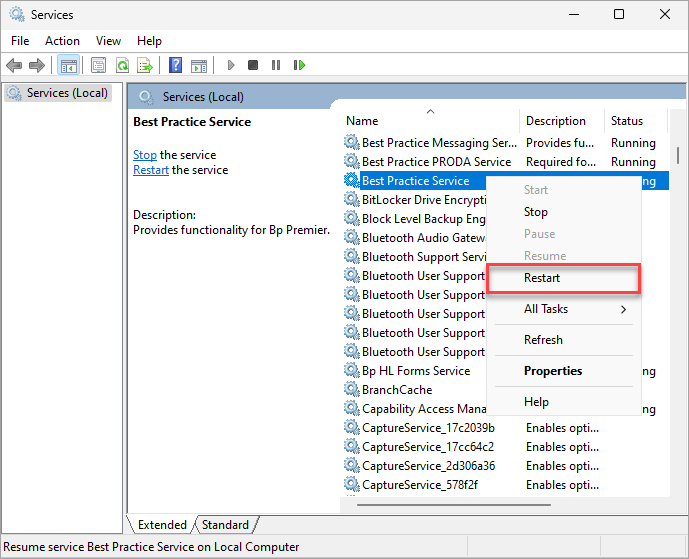Click the vertical scrollbar thumb of services list
Viewport: 689px width, 559px height.
(678, 155)
